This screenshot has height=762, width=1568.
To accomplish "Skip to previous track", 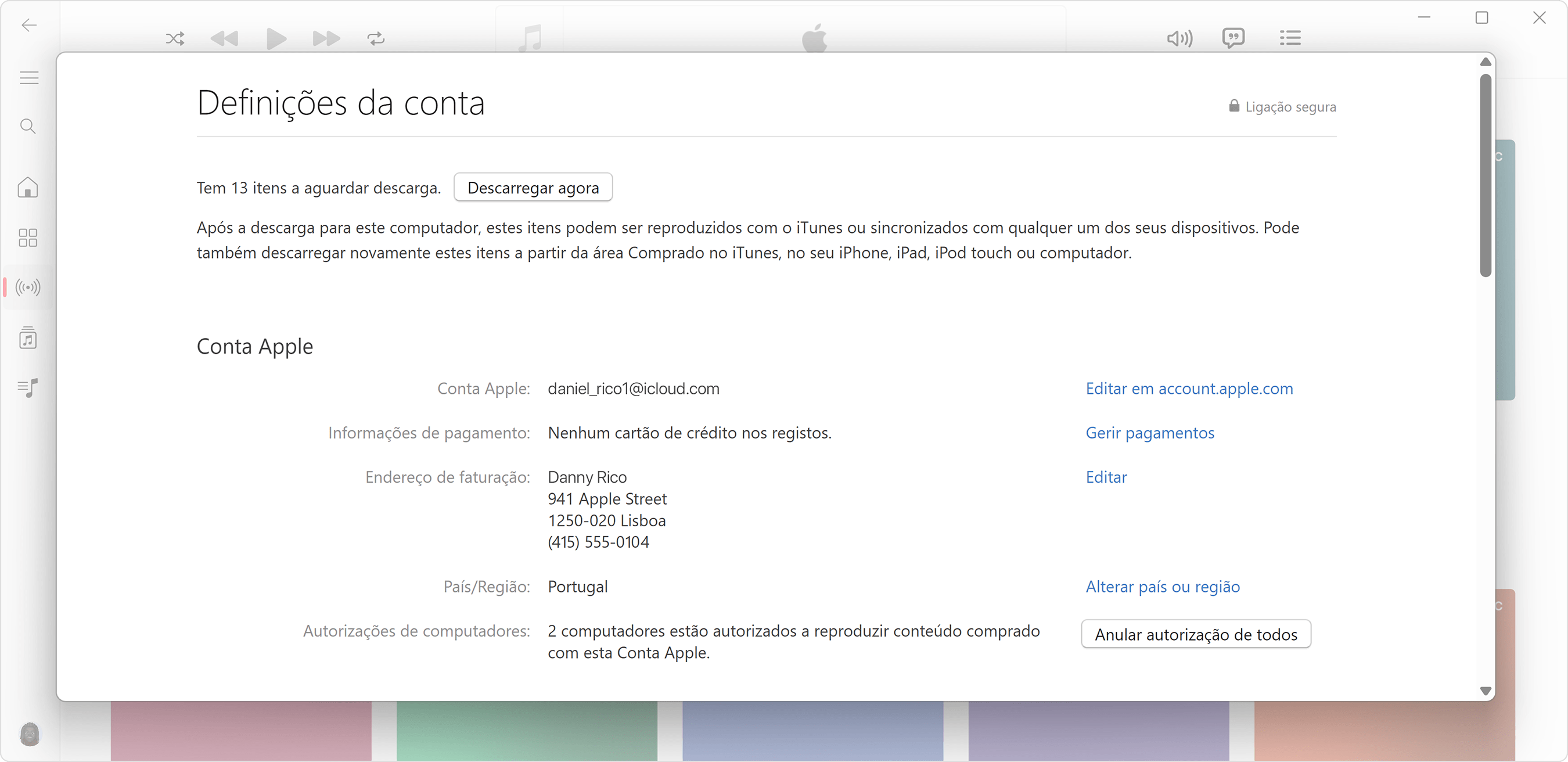I will [224, 39].
